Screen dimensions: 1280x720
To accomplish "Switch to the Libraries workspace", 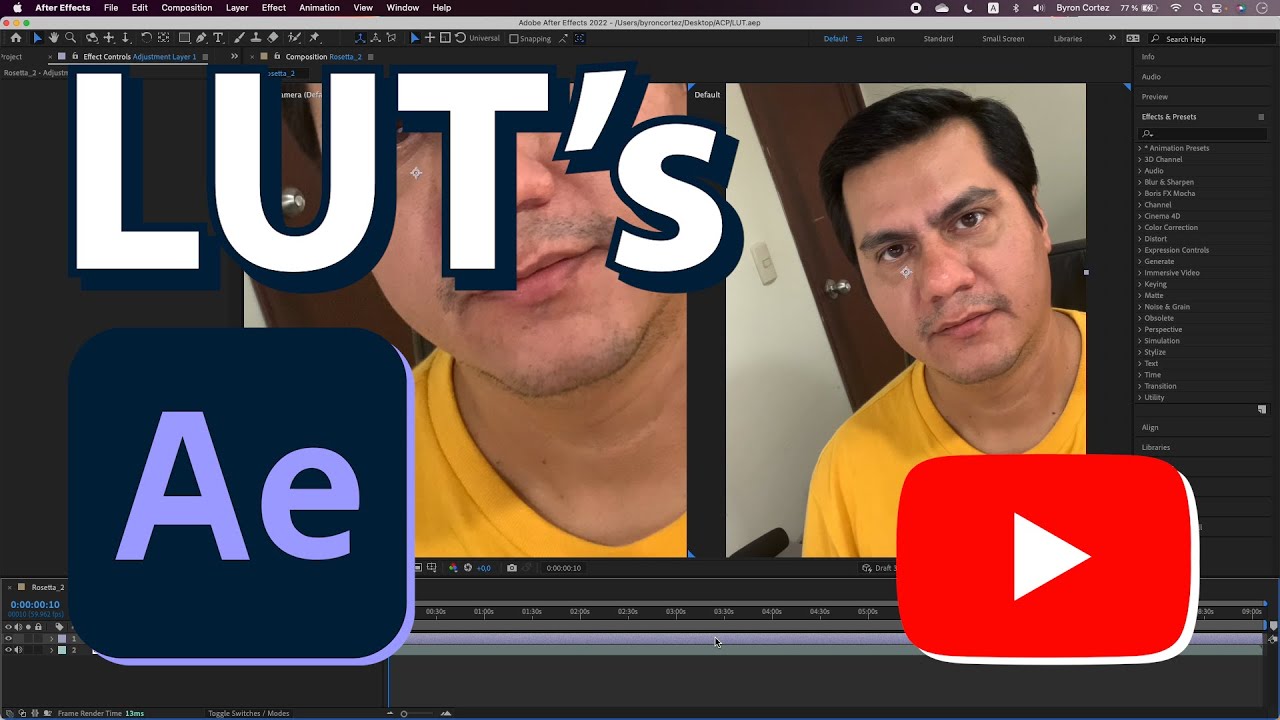I will click(1068, 39).
